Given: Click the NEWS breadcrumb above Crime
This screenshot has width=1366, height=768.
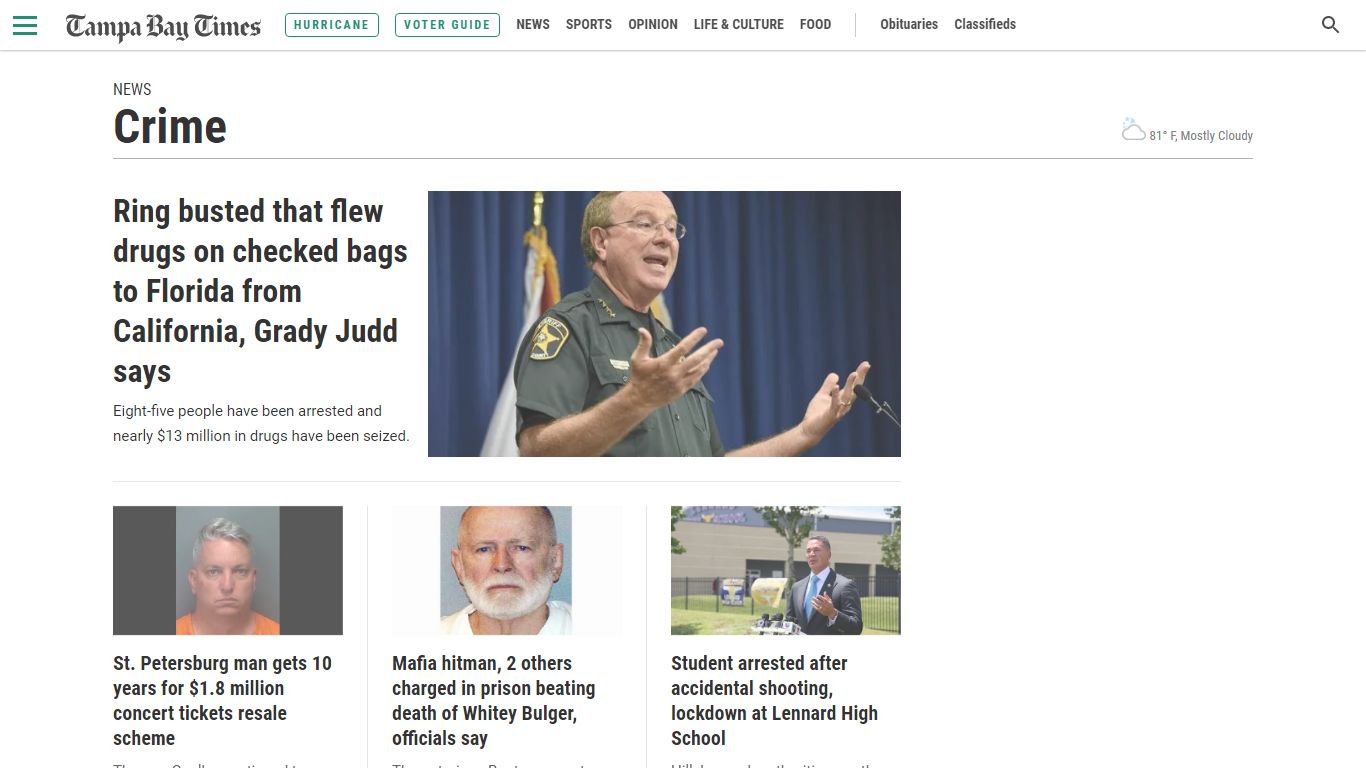Looking at the screenshot, I should pos(132,89).
